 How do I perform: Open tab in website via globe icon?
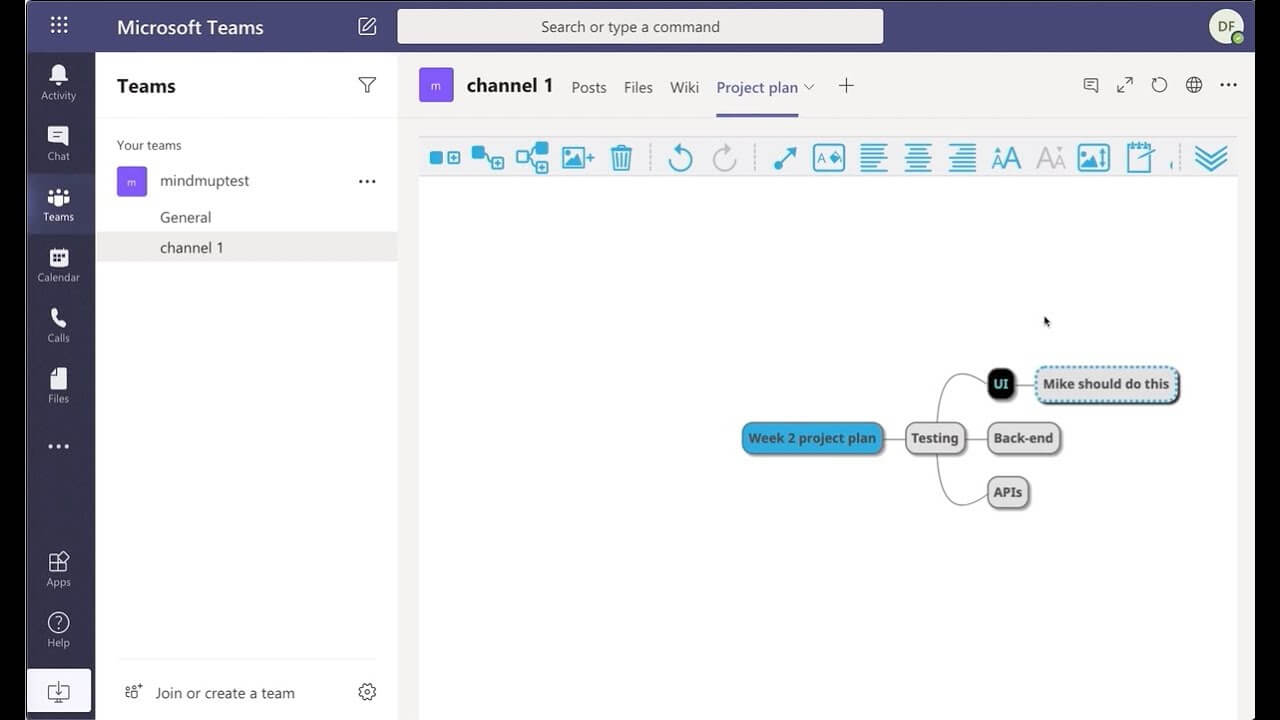1194,86
